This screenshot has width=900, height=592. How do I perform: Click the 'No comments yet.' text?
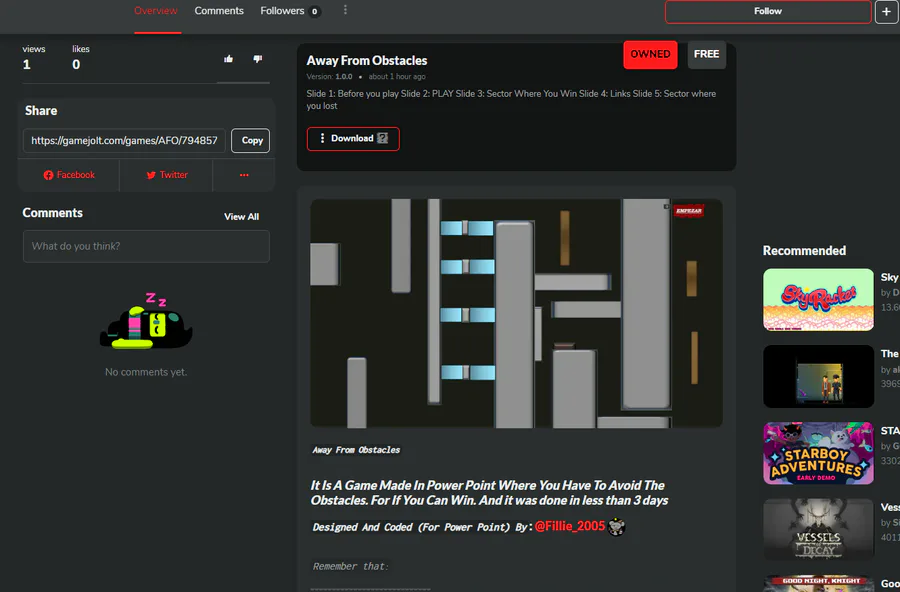pyautogui.click(x=146, y=372)
